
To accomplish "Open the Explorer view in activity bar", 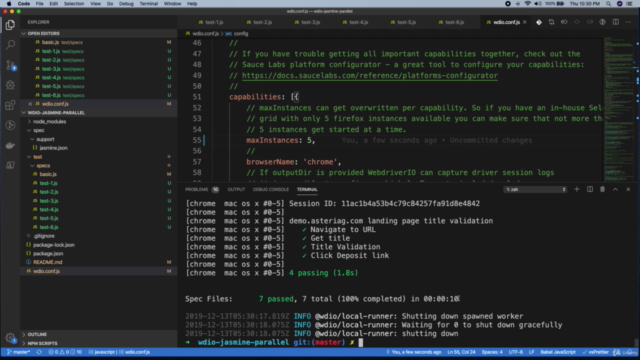I will tap(10, 25).
